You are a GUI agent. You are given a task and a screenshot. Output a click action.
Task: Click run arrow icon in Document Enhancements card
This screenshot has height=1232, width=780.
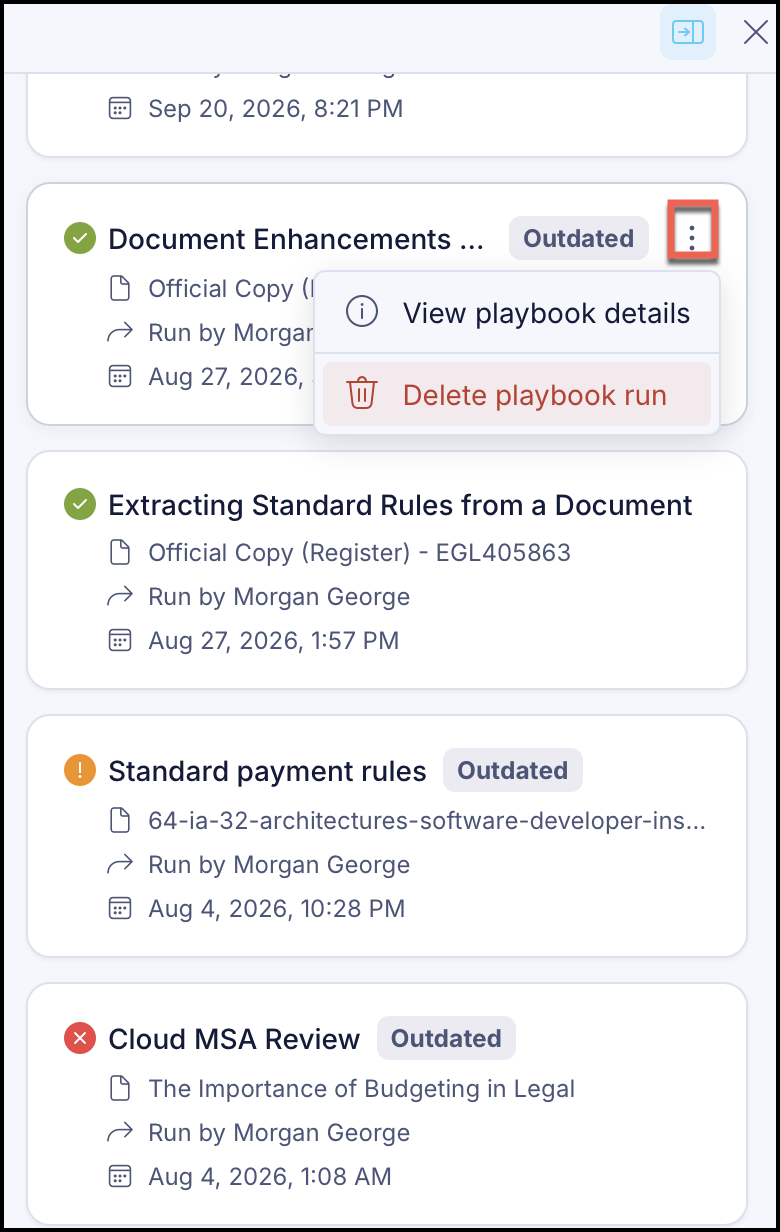click(119, 333)
